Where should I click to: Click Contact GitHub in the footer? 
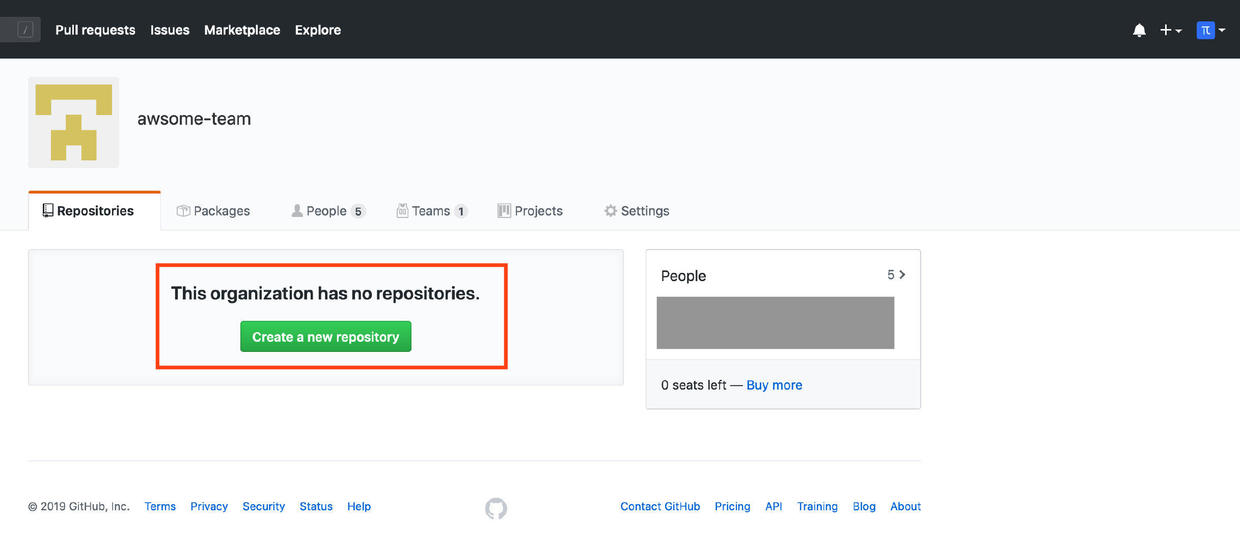click(660, 507)
